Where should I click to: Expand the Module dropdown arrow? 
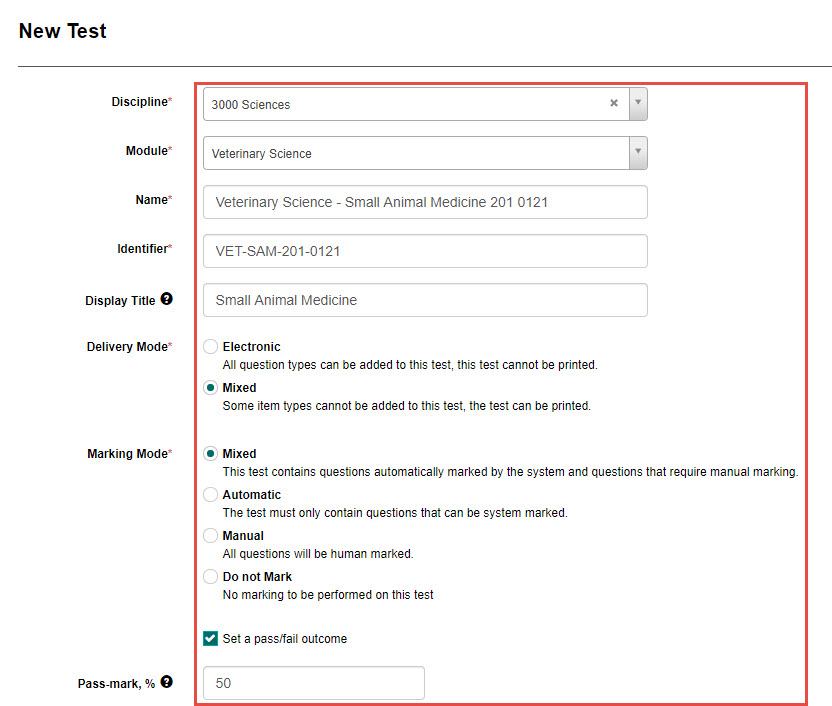click(x=638, y=153)
